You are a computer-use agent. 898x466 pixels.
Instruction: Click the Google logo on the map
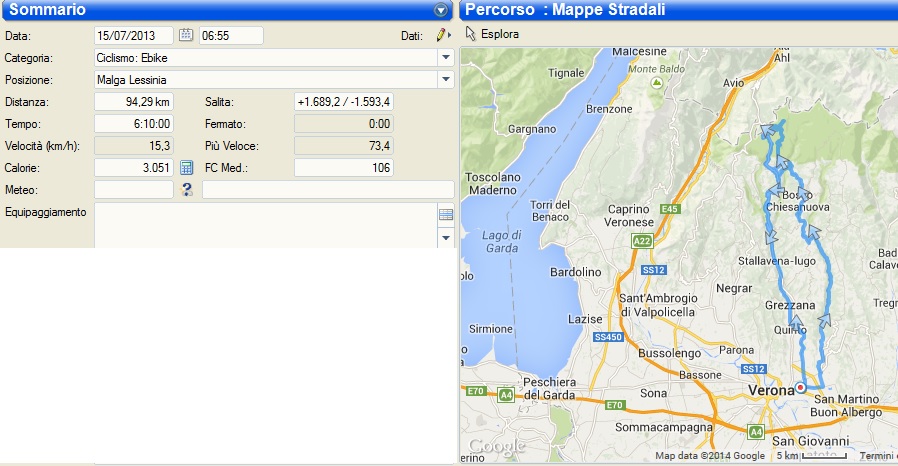pos(497,447)
